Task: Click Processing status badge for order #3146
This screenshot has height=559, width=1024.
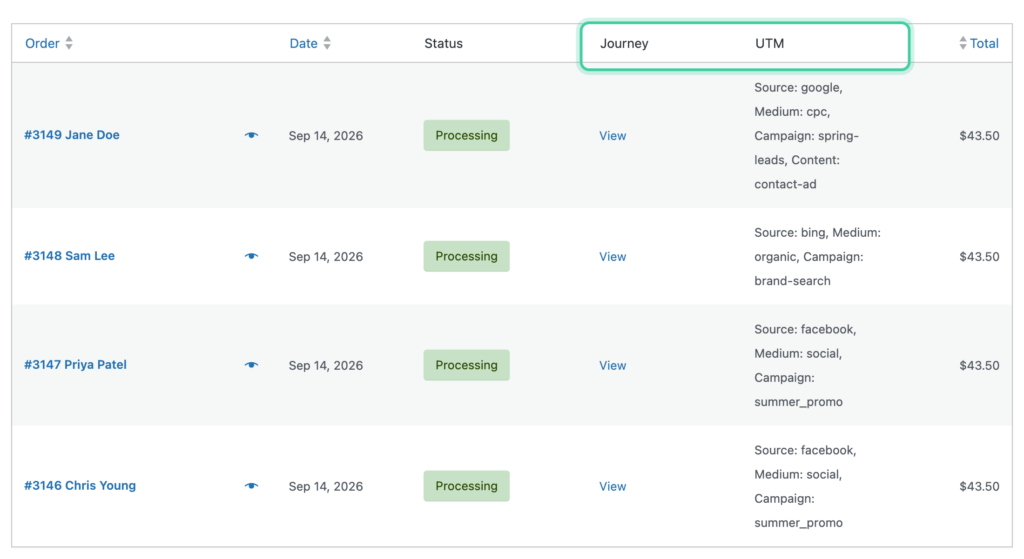Action: pos(466,486)
